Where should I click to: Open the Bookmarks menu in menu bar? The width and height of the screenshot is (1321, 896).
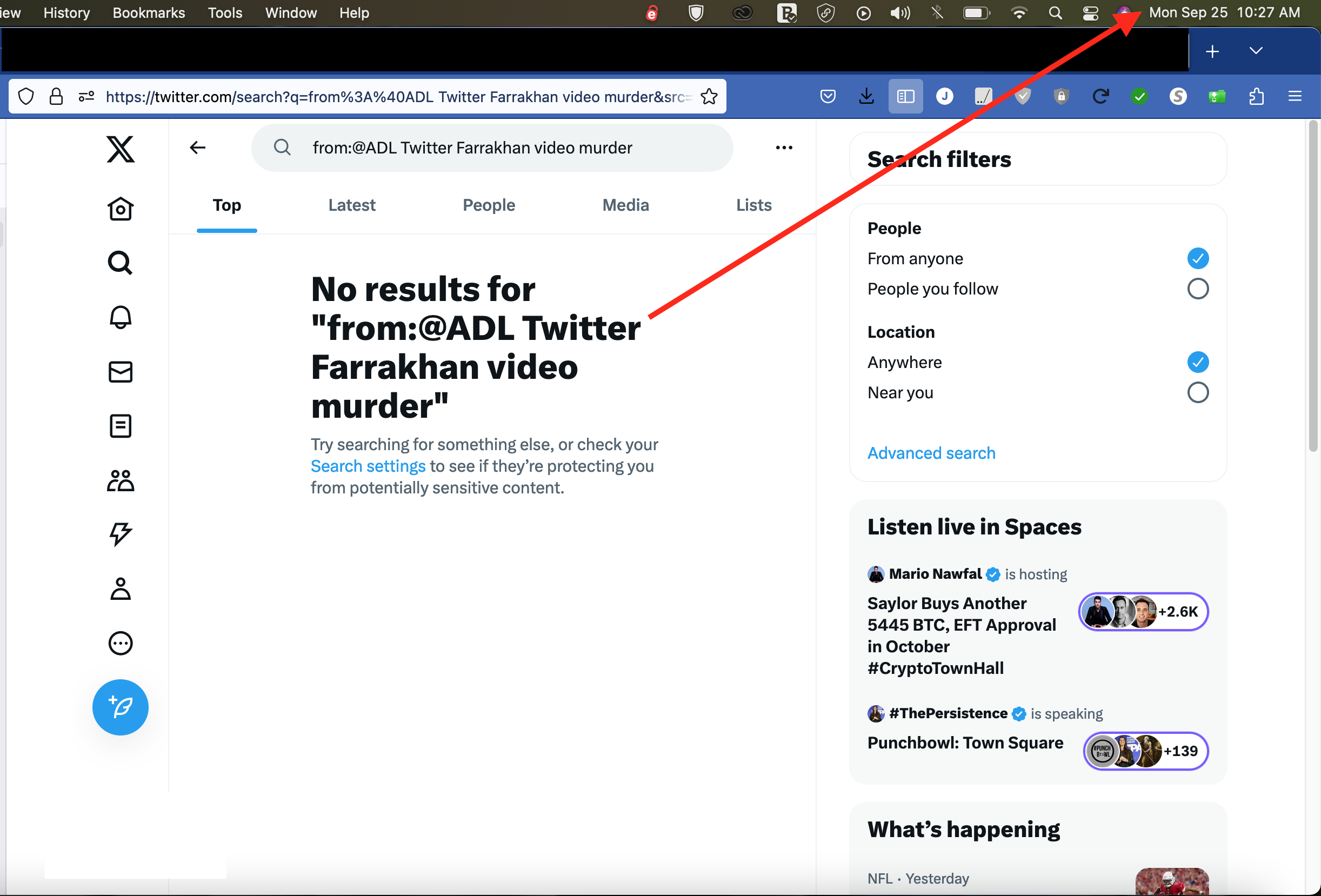tap(148, 12)
